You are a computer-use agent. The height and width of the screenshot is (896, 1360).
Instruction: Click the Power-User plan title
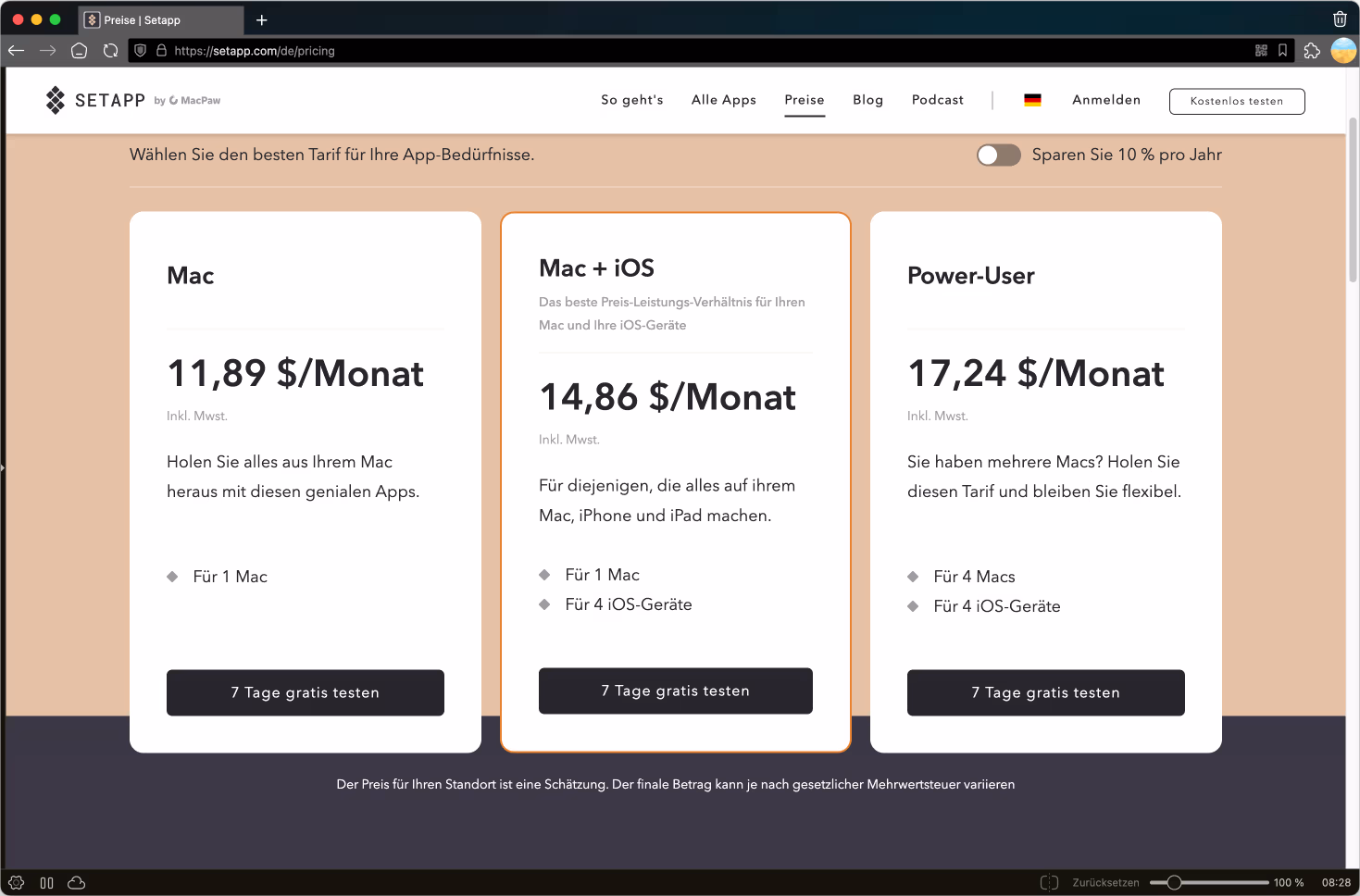(971, 276)
